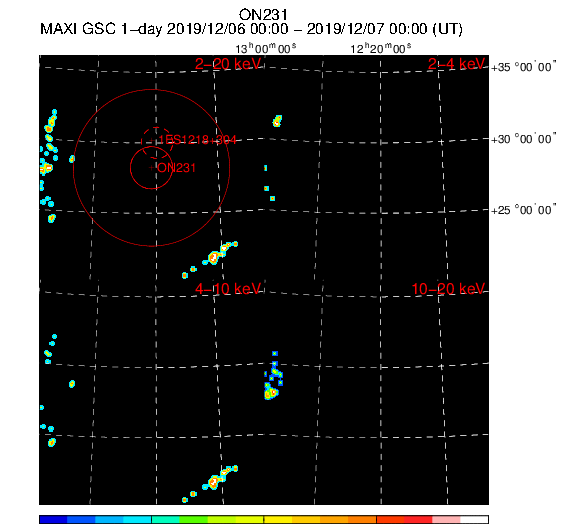Click the 4-10 keV panel label

point(228,289)
